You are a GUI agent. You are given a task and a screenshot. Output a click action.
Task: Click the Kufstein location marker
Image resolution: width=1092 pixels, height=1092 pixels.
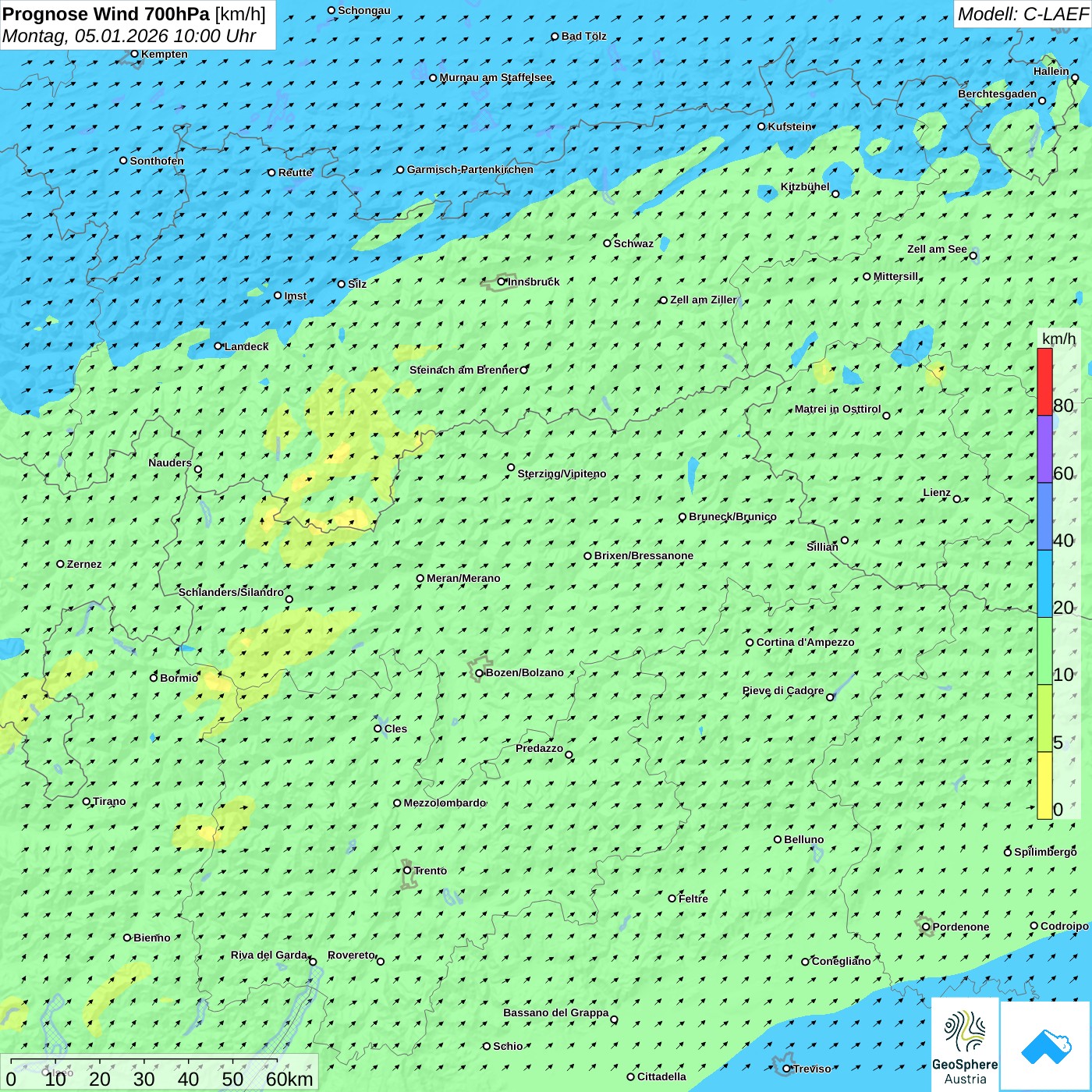761,126
